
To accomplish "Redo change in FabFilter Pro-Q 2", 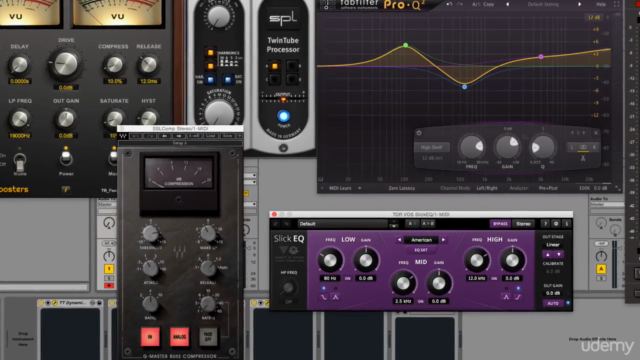I will [x=460, y=4].
